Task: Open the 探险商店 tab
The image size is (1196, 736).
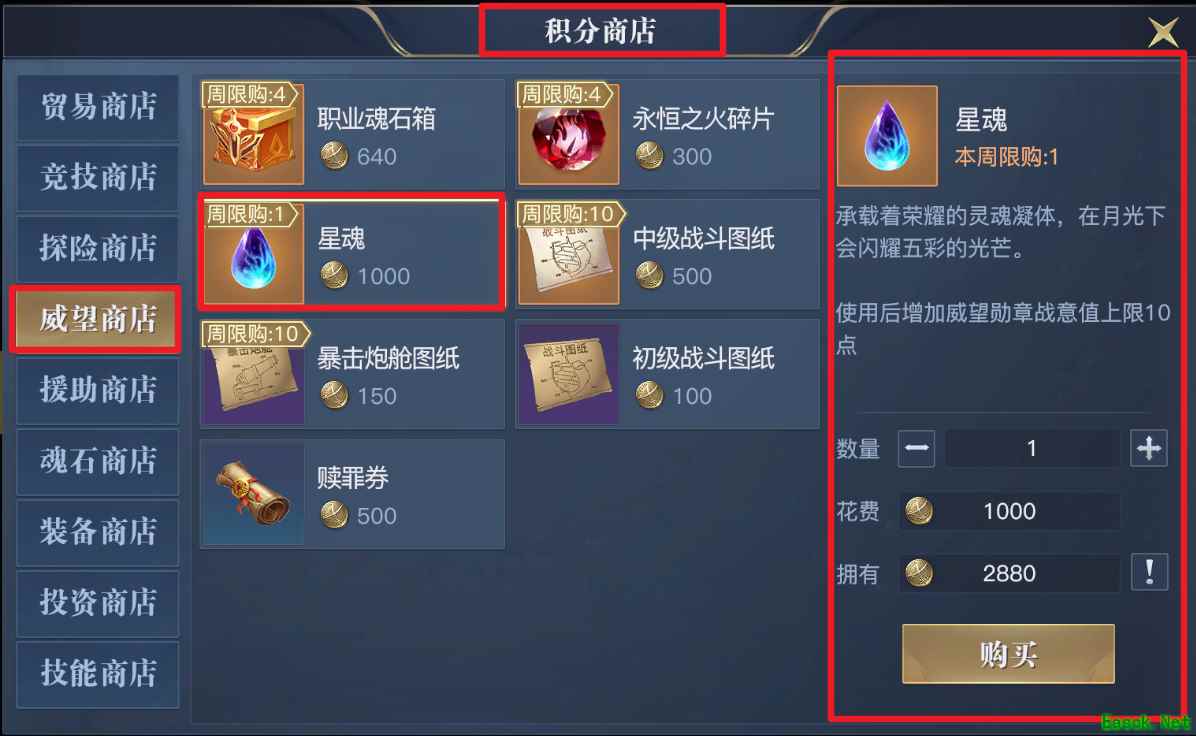Action: point(98,248)
